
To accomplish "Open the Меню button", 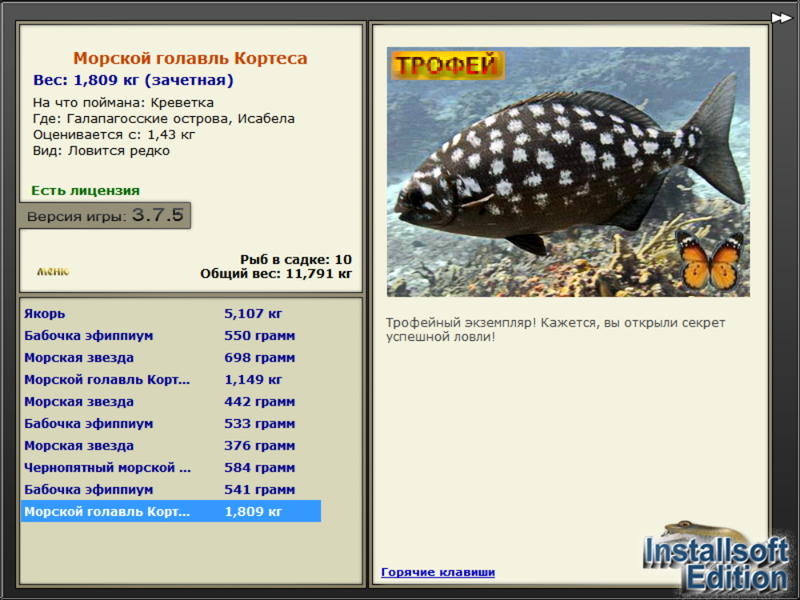I will [53, 271].
